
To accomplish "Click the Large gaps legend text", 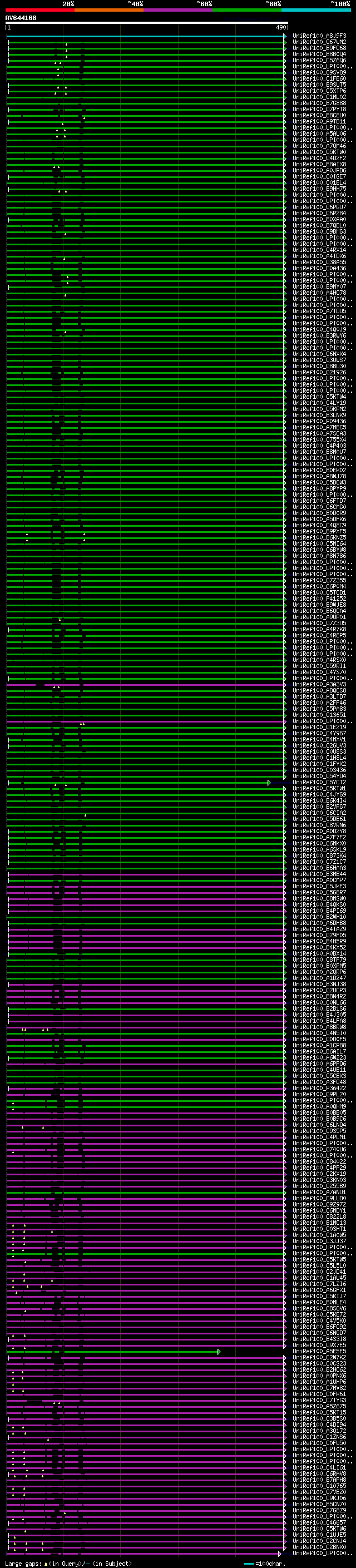I will [x=68, y=1563].
